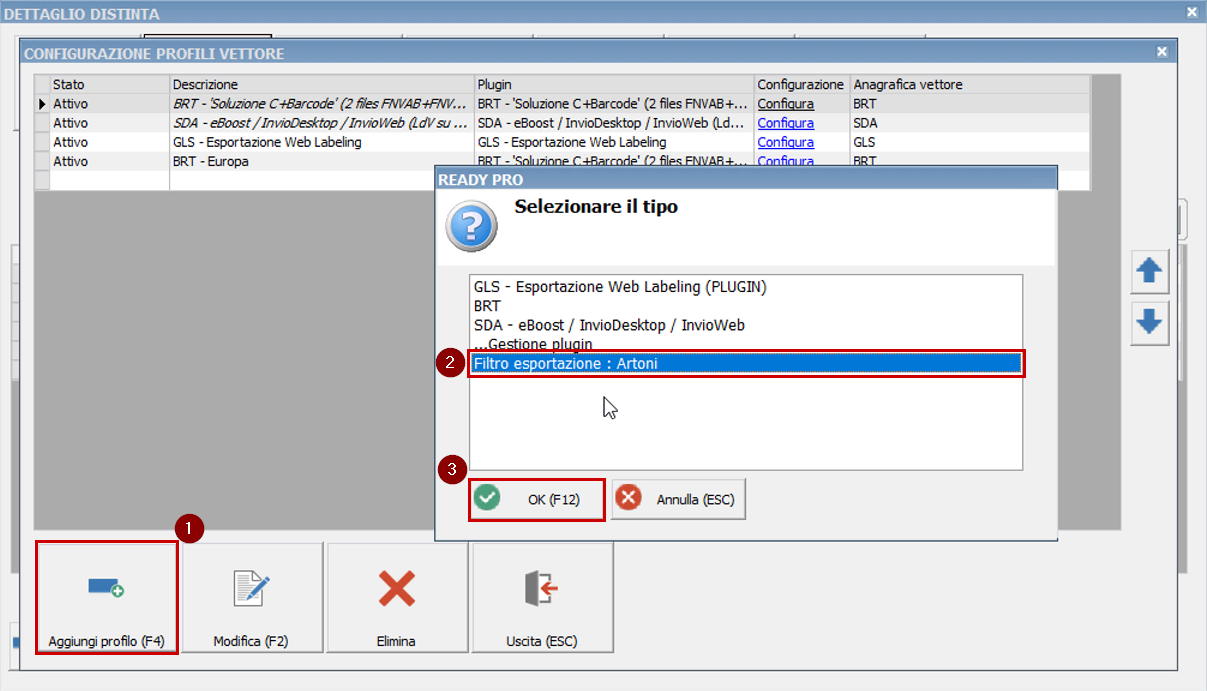Screen dimensions: 1207x691
Task: Cancel with the Annulla (ESC) button
Action: [678, 499]
